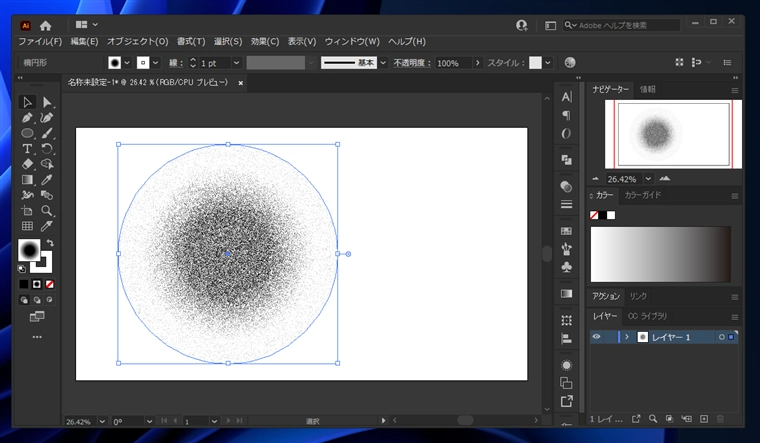
Task: Go to Home screen icon
Action: point(46,25)
